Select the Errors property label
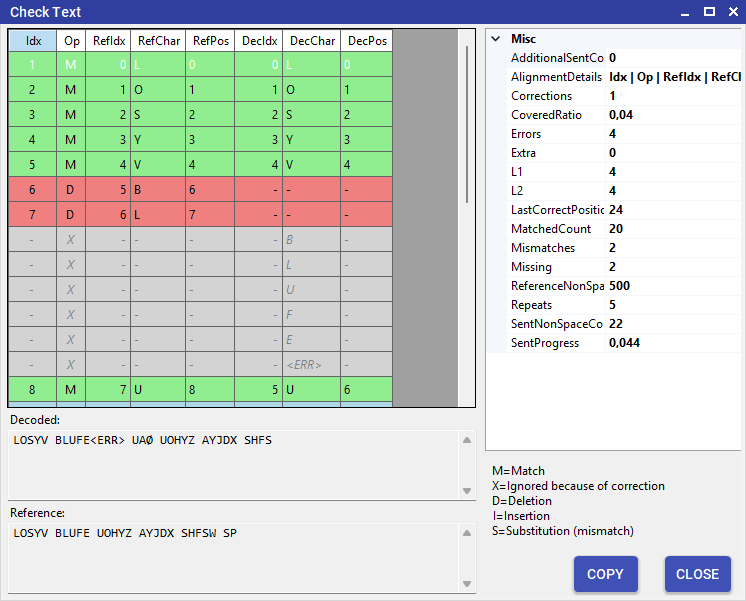The image size is (746, 601). point(526,134)
